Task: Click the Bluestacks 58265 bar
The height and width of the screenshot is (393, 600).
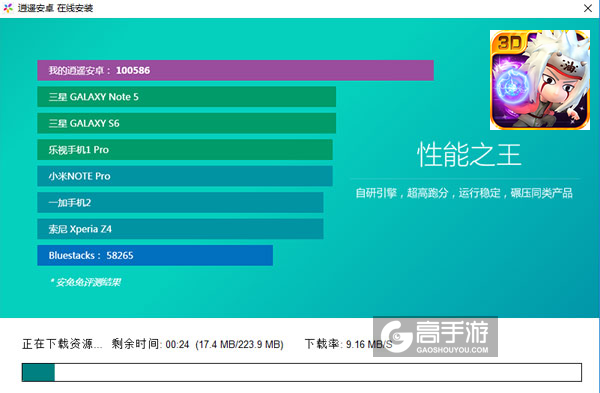Action: point(155,255)
